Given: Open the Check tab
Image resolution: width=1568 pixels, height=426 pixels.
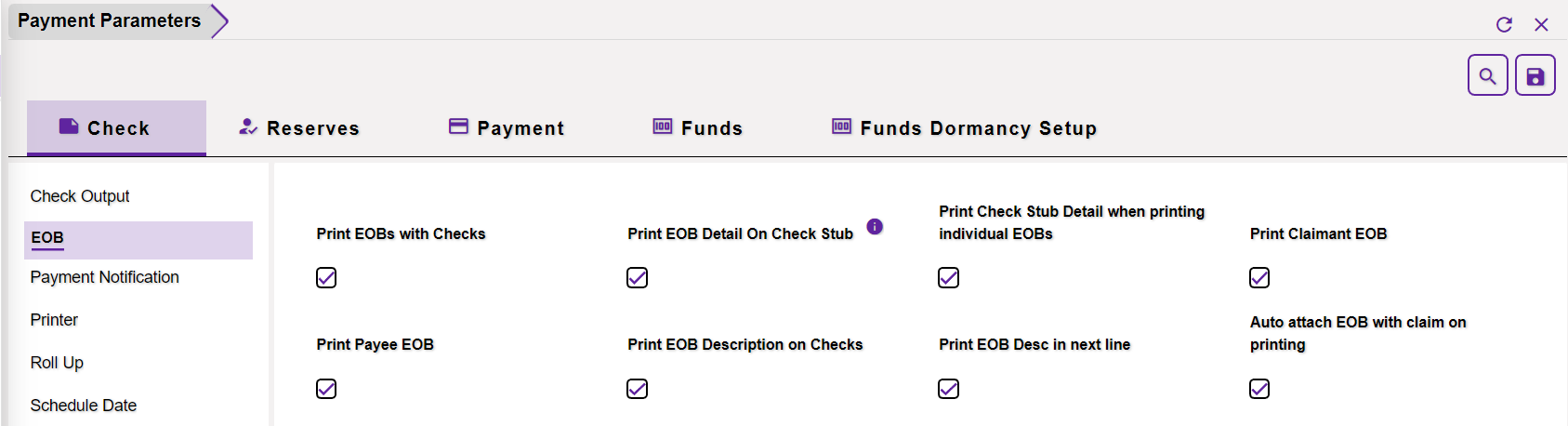Looking at the screenshot, I should 116,128.
